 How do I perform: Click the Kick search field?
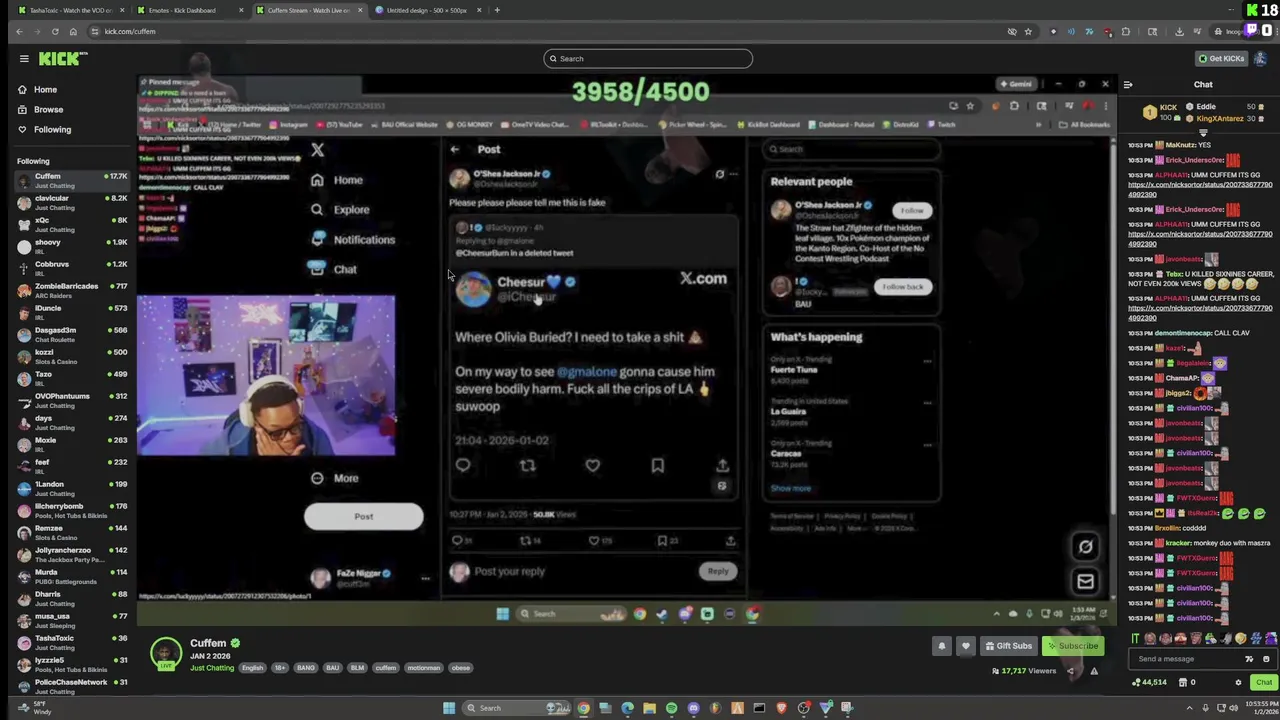(648, 59)
